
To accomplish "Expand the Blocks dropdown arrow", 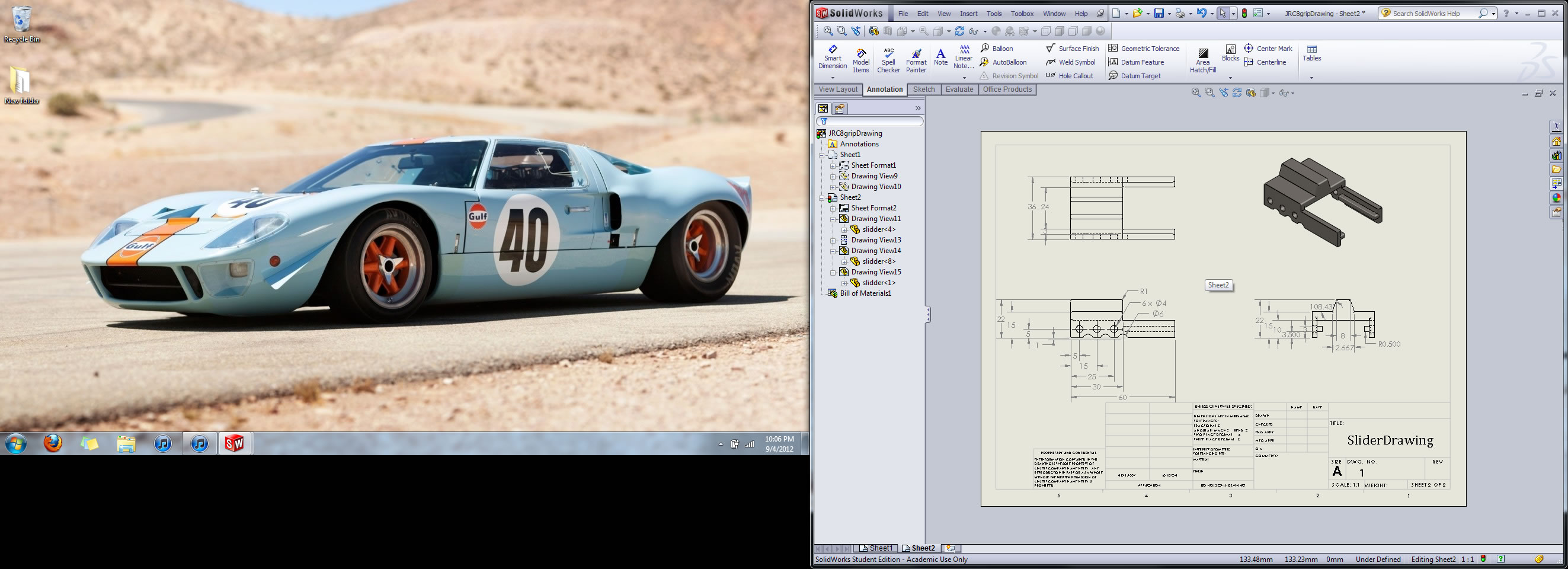I will coord(1230,78).
